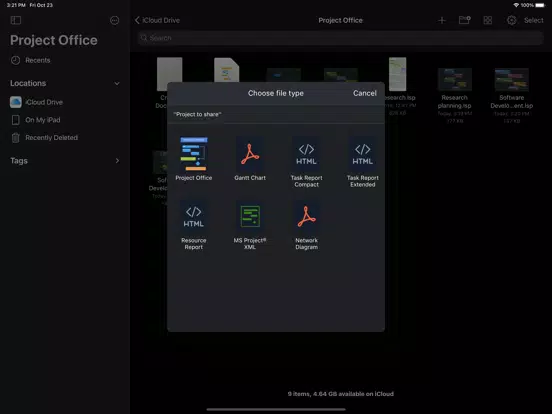Screen dimensions: 552x414
Task: Tap Select in the top toolbar
Action: point(533,20)
